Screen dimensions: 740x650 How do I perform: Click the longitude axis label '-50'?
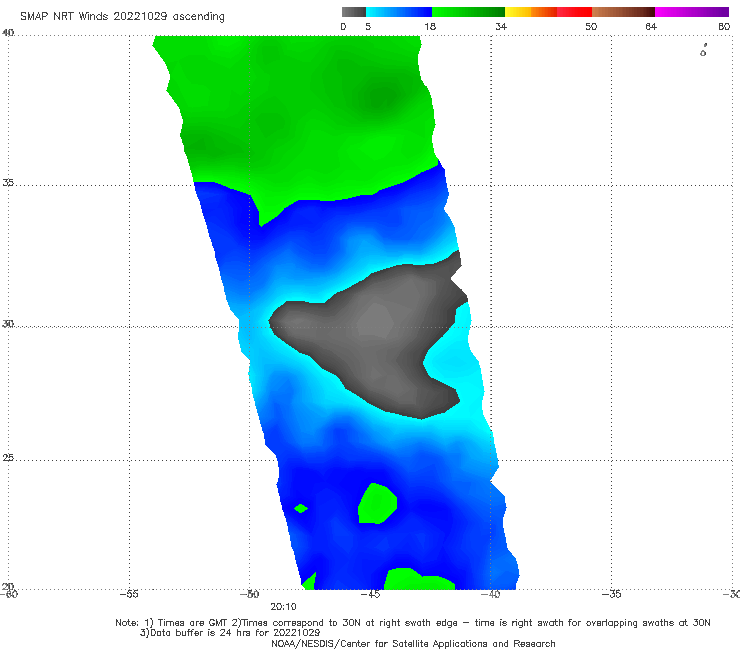(250, 594)
